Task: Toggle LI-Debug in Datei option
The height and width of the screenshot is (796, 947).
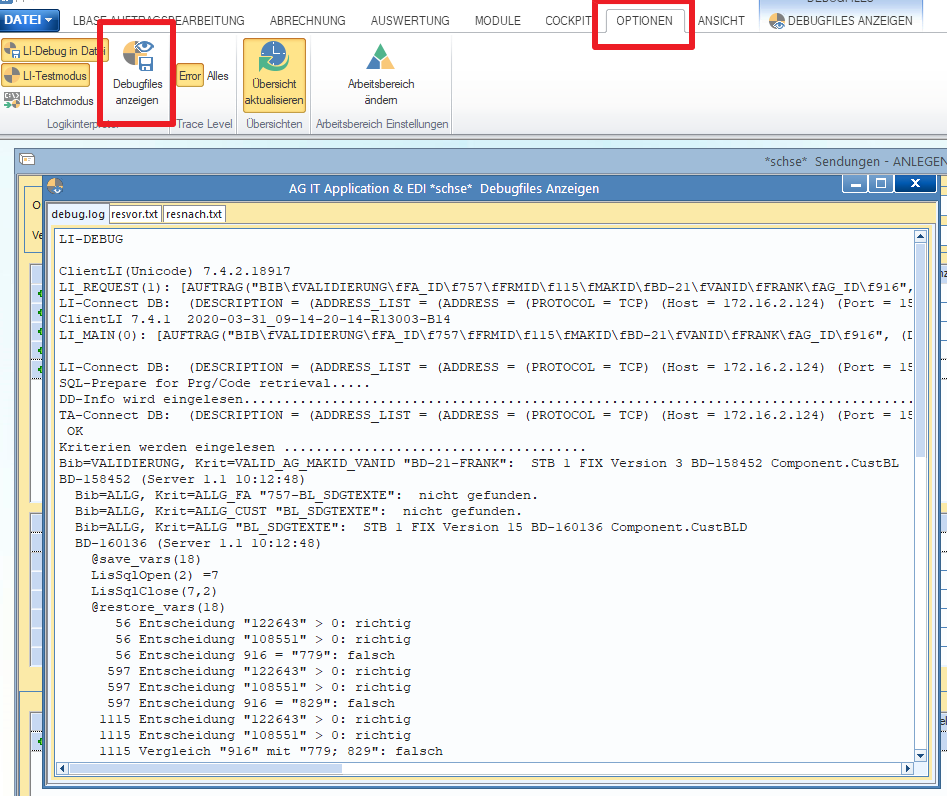Action: [x=55, y=51]
